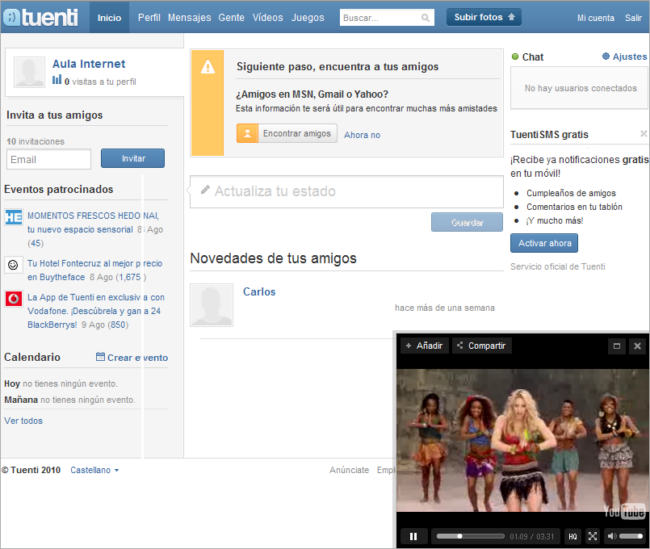
Task: Switch video to fullscreen mode
Action: point(593,537)
